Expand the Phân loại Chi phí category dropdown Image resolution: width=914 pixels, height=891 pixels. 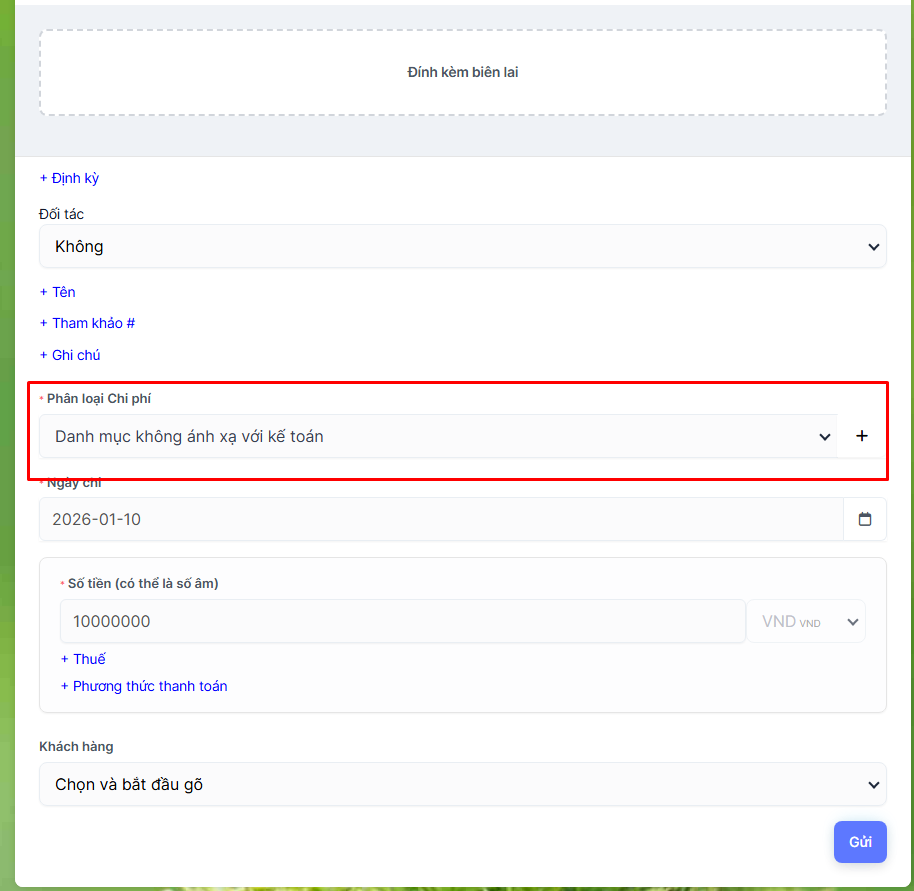(x=438, y=436)
